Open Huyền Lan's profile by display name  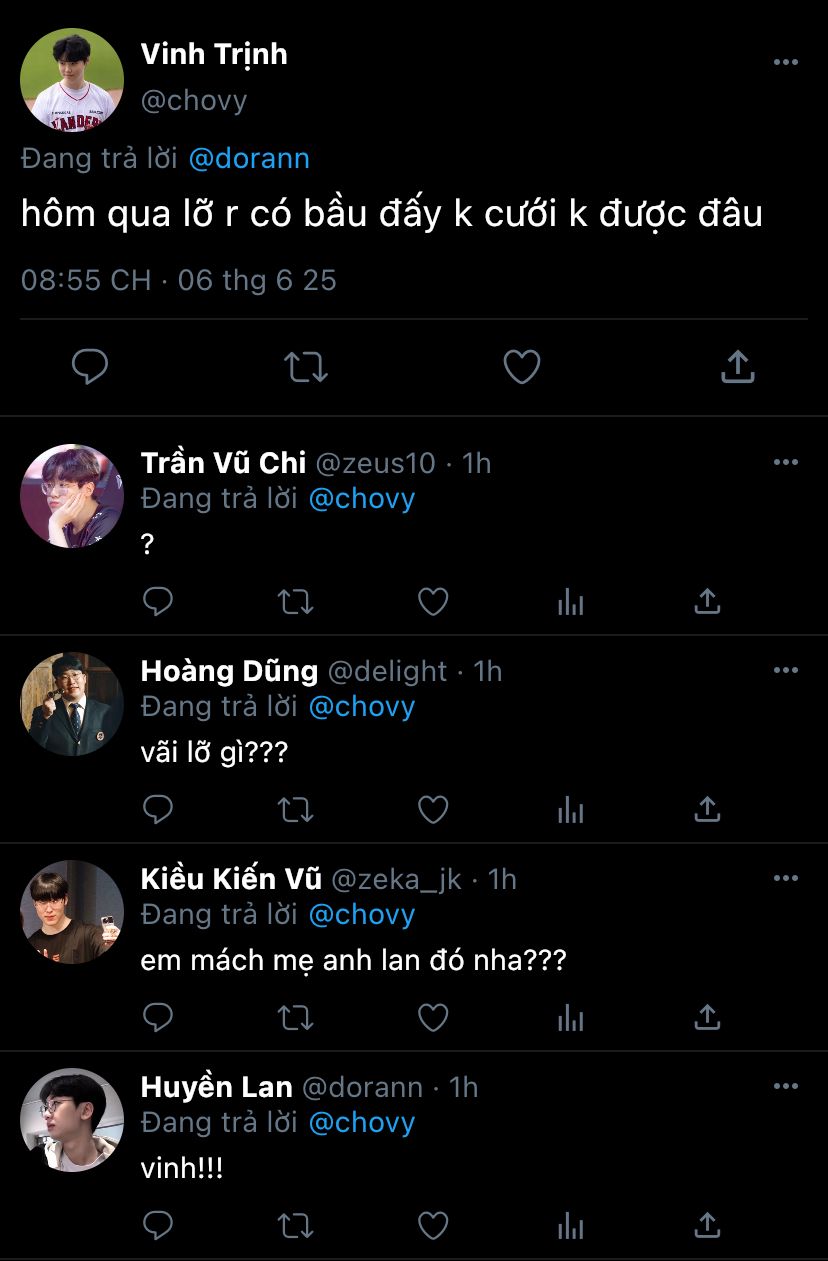point(216,1087)
